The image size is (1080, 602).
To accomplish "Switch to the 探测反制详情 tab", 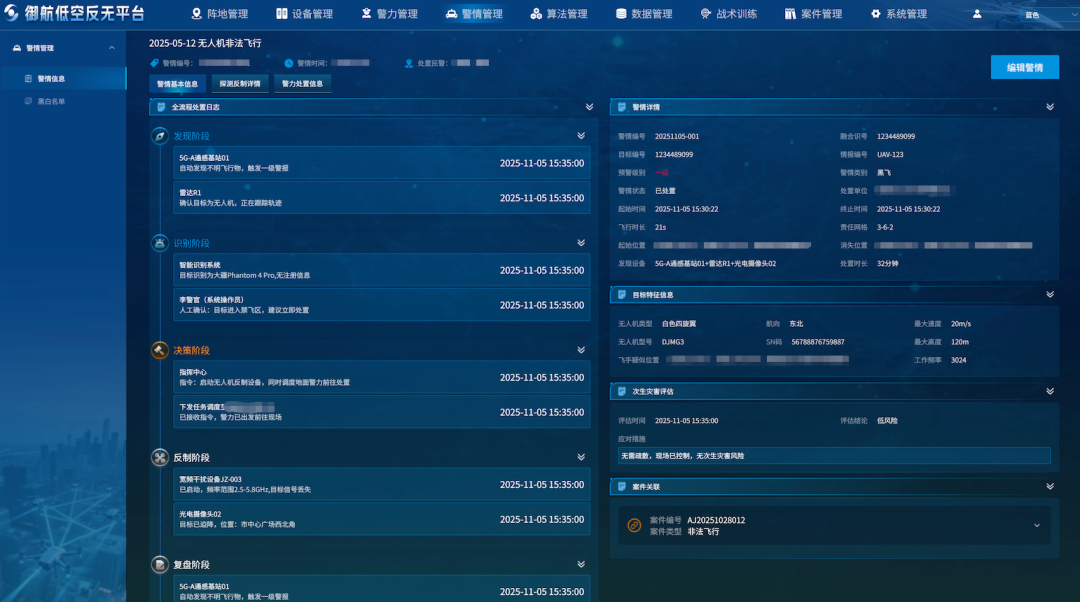I will [x=240, y=84].
